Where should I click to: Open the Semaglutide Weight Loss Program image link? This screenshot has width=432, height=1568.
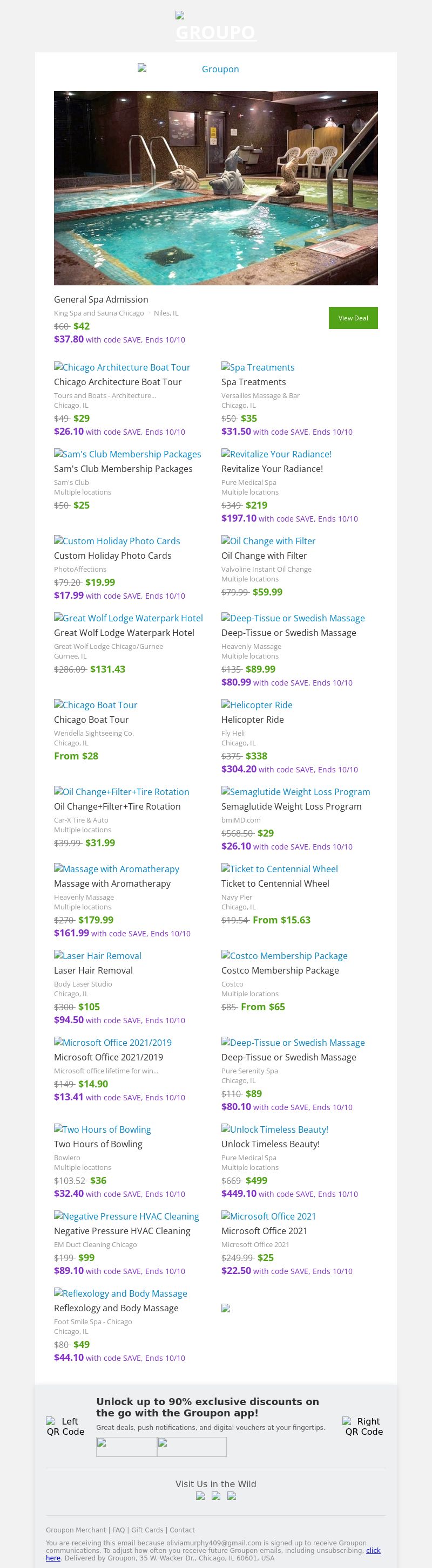tap(295, 792)
